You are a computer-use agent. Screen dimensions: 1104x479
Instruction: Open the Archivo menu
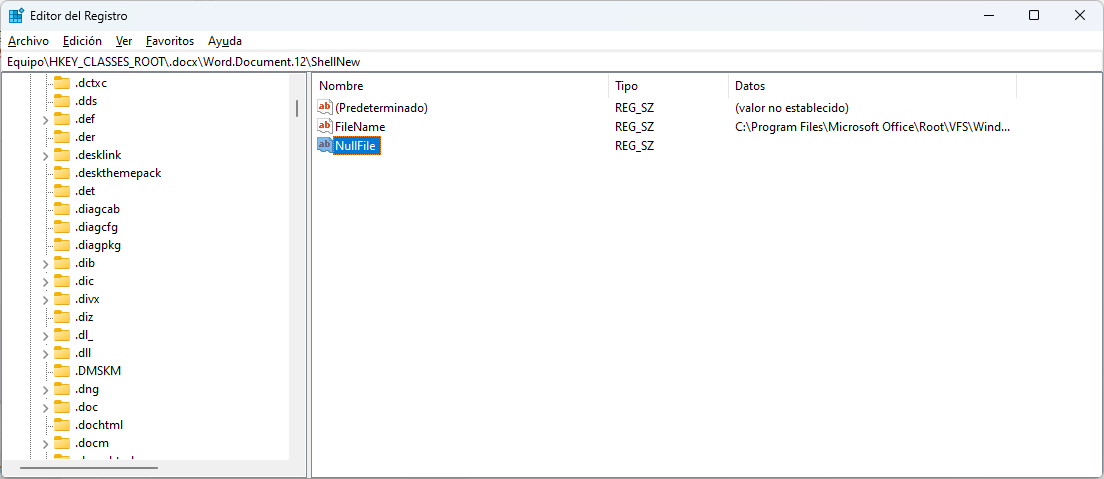(28, 41)
